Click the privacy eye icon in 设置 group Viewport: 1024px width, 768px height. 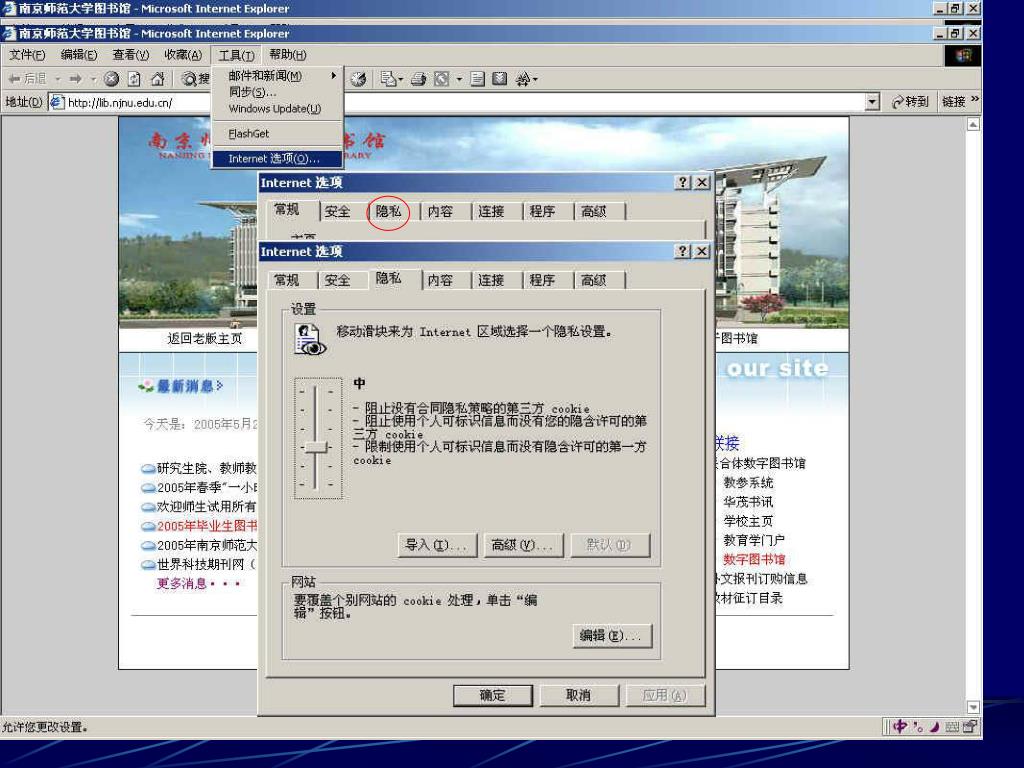coord(310,339)
